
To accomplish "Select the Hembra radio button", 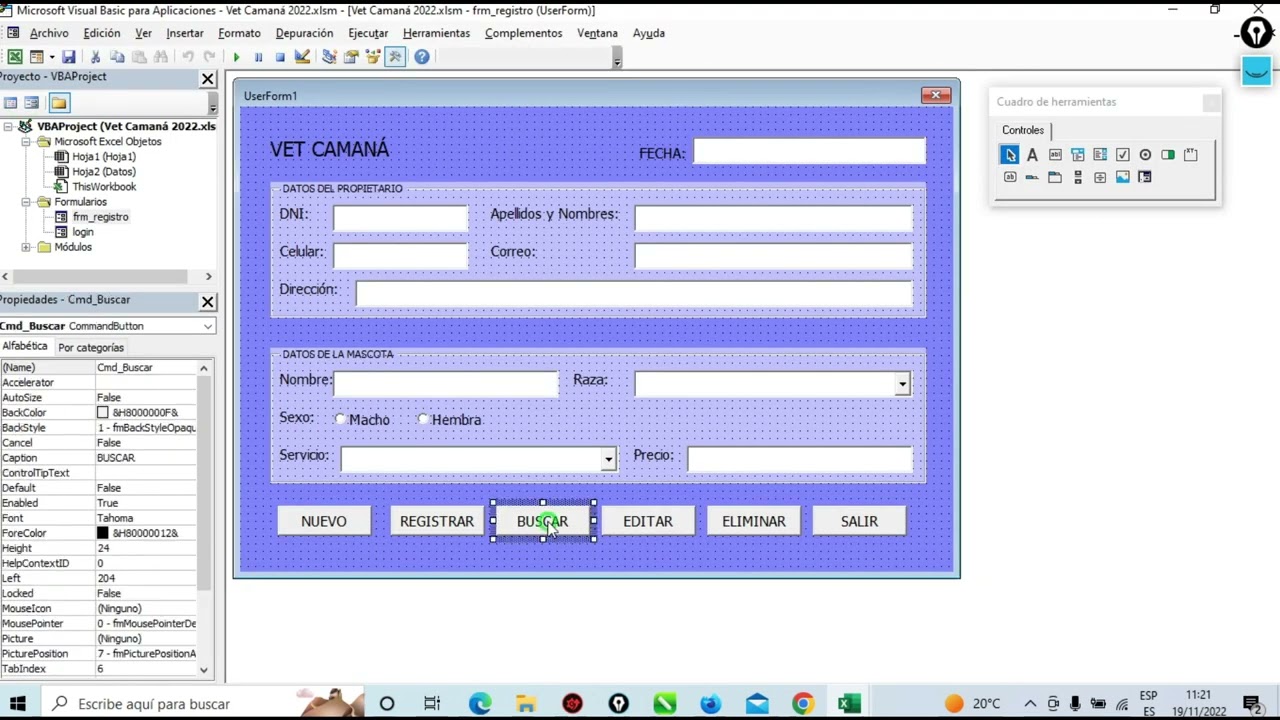I will pyautogui.click(x=424, y=420).
